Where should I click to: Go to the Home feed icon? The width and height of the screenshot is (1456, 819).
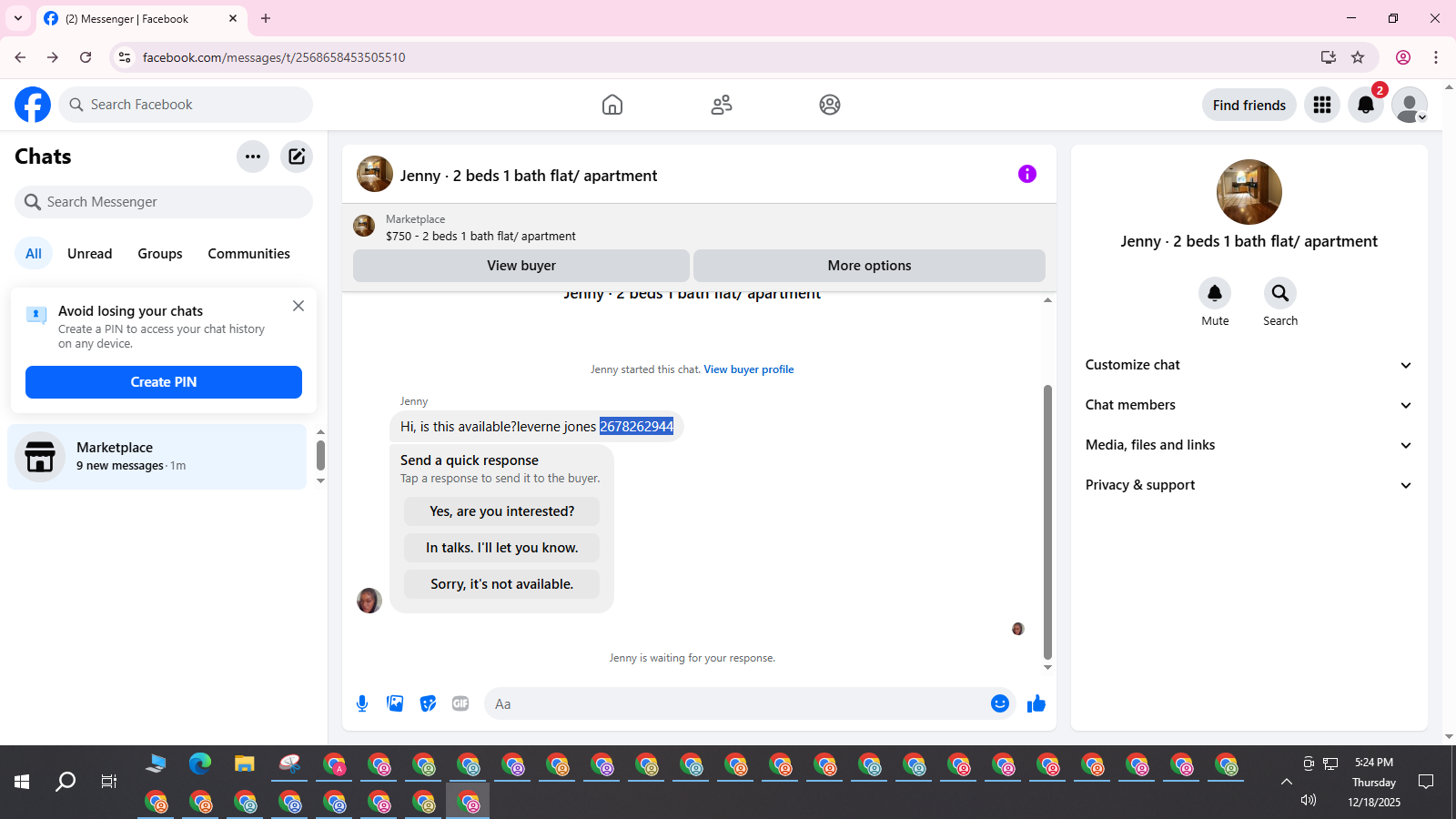pyautogui.click(x=612, y=105)
